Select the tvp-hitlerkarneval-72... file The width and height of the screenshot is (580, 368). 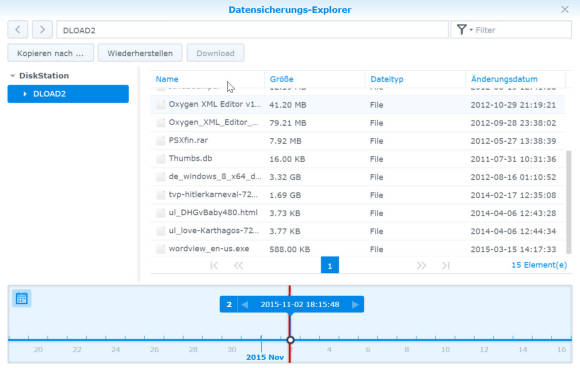358,195
